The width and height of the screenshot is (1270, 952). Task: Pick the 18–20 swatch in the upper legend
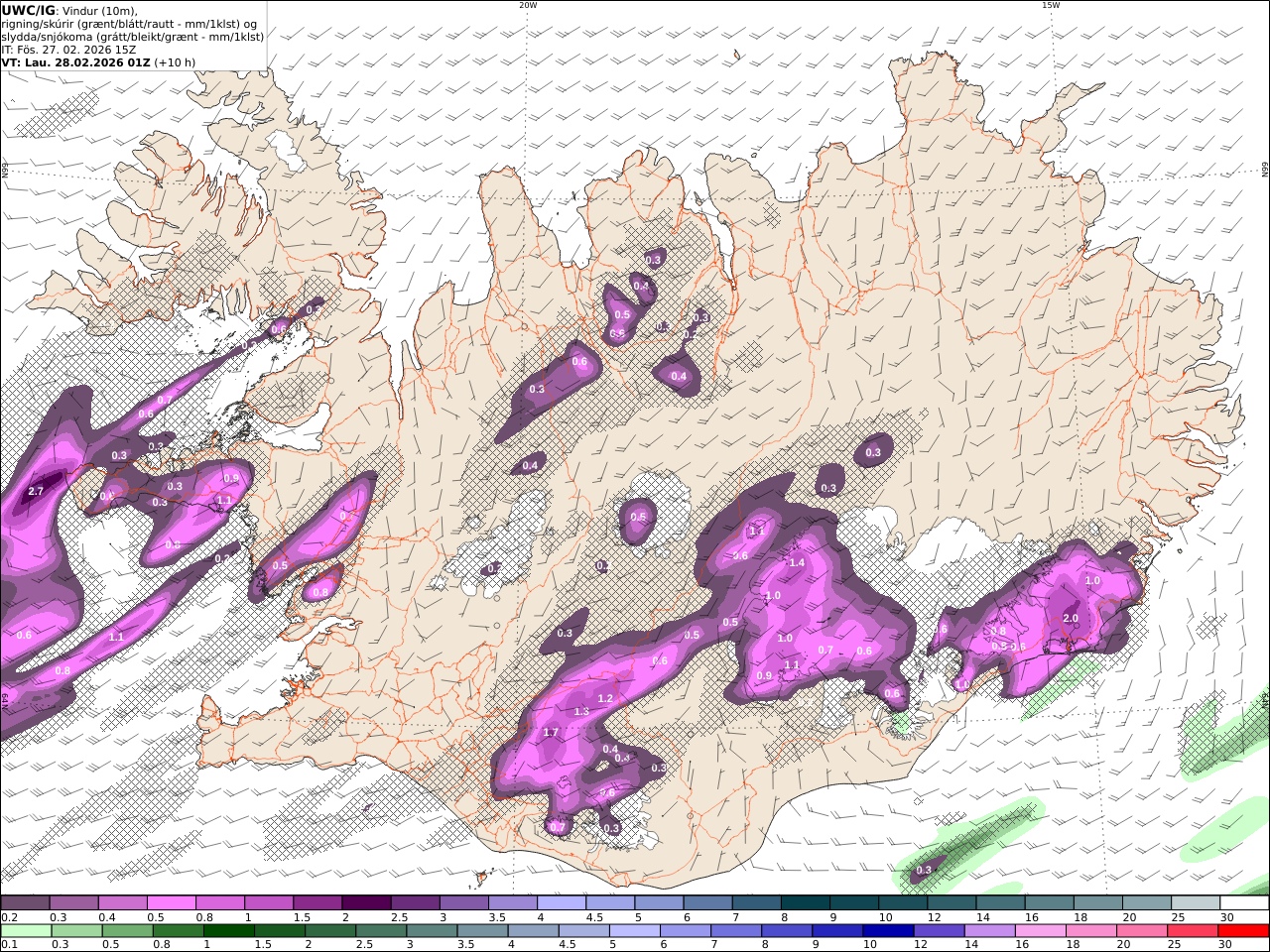pyautogui.click(x=1097, y=903)
